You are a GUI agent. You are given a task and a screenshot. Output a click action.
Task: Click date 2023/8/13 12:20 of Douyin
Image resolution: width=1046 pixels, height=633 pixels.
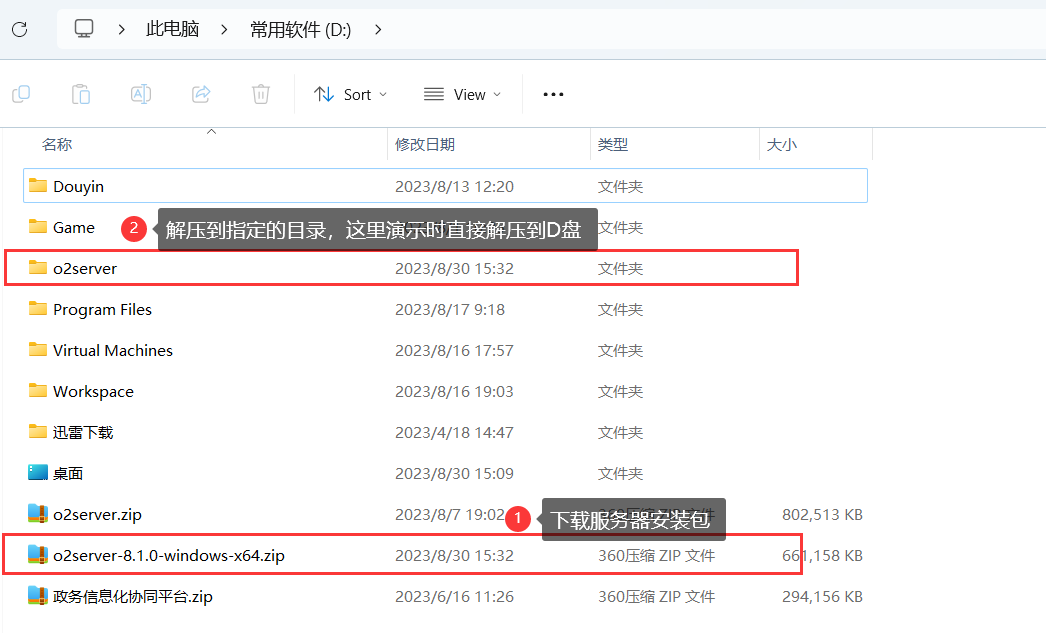[454, 186]
